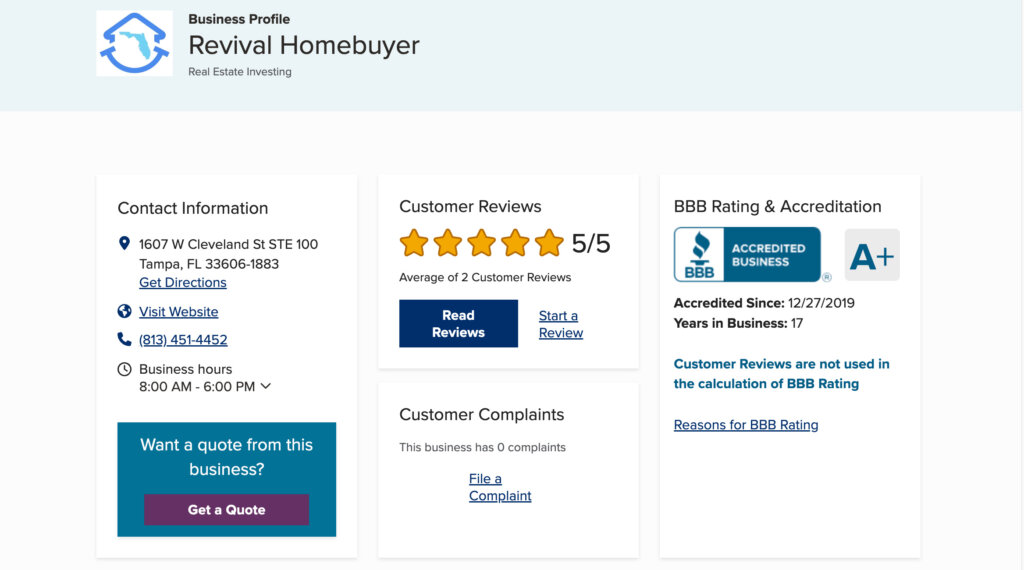
Task: Click the fifth gold review star
Action: pos(549,243)
